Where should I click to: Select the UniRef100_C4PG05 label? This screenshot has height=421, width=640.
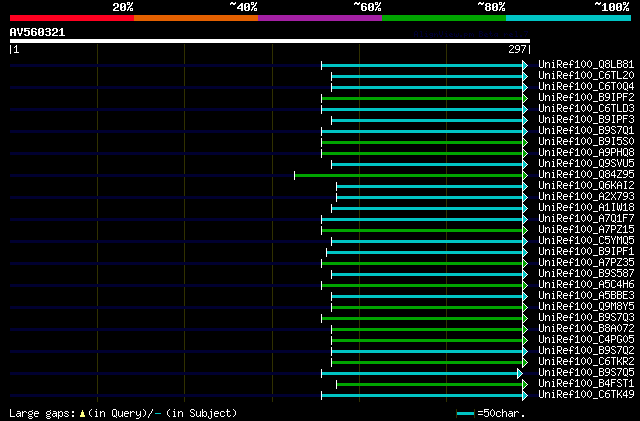tap(586, 340)
